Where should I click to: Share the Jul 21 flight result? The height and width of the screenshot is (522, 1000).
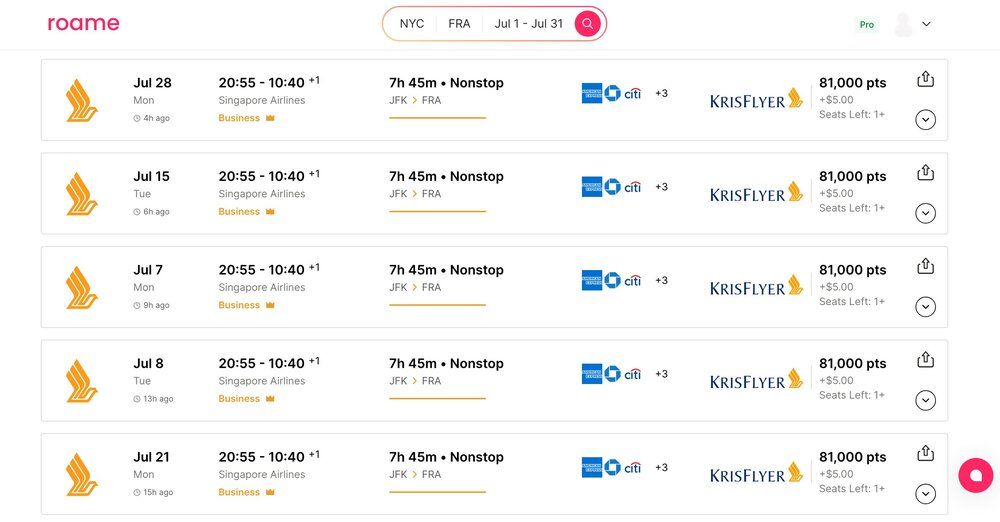tap(925, 453)
